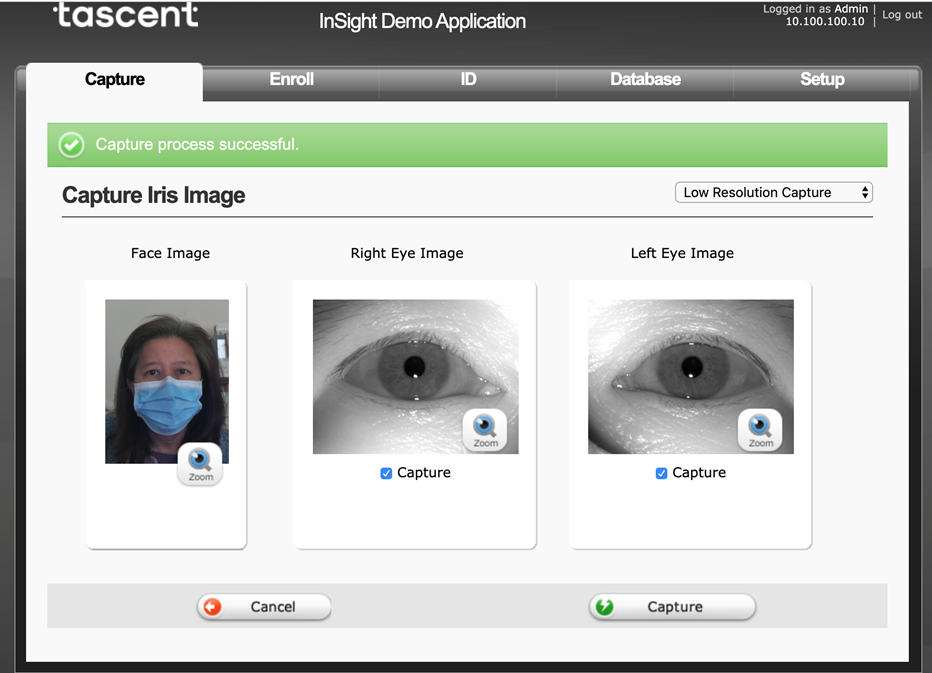The height and width of the screenshot is (673, 932).
Task: Toggle the Left Eye Capture checkbox
Action: click(661, 473)
